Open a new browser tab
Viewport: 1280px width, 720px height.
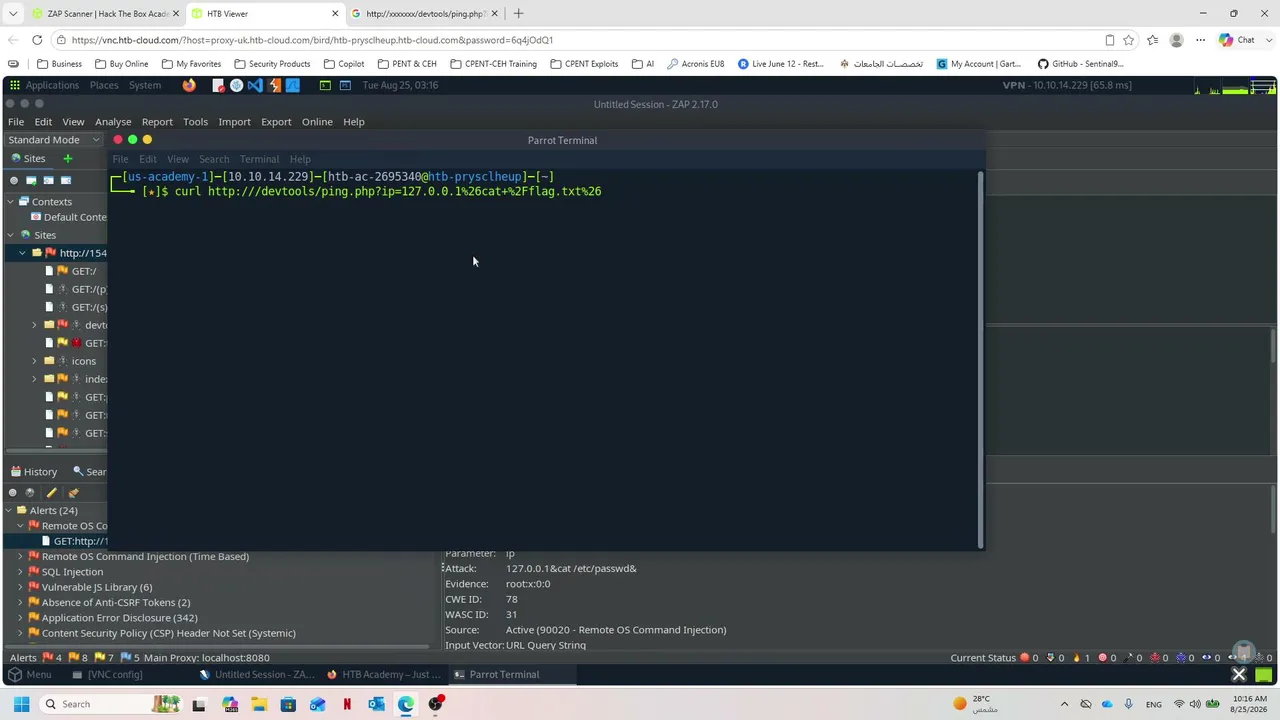(518, 14)
